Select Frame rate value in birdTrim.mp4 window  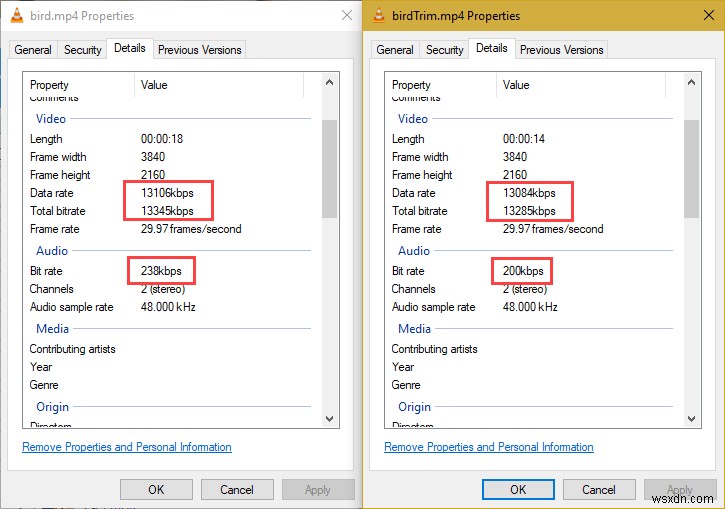point(553,229)
